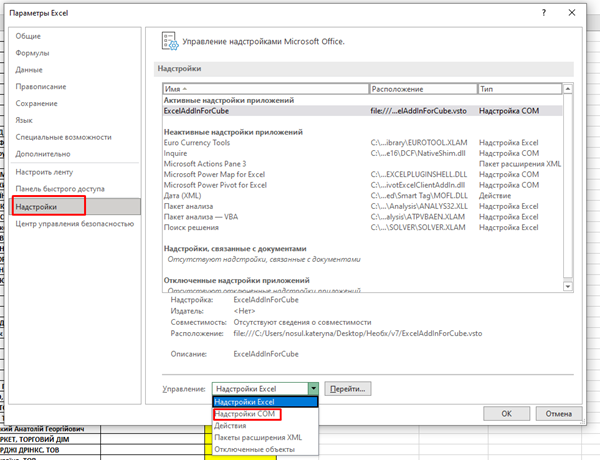The width and height of the screenshot is (600, 460).
Task: Select Настроить ленту in sidebar
Action: pos(44,172)
